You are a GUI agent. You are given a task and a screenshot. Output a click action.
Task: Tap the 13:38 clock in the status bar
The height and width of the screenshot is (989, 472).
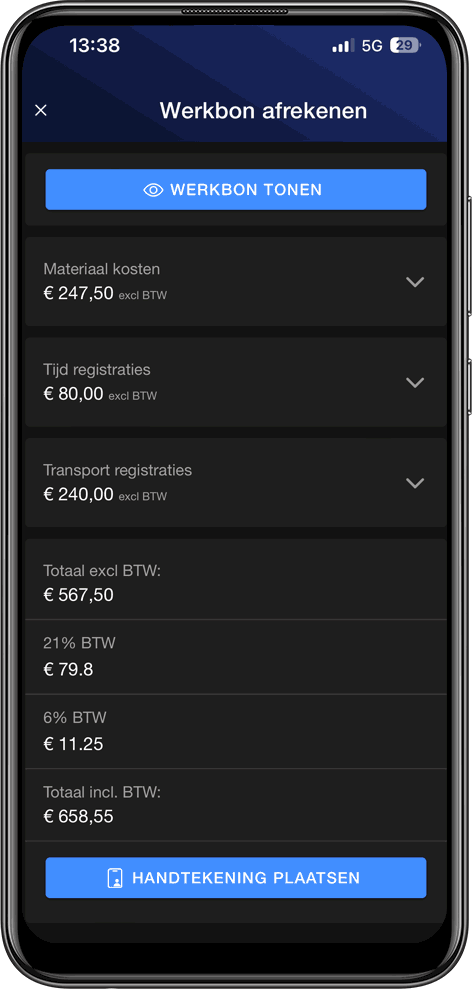pyautogui.click(x=95, y=45)
